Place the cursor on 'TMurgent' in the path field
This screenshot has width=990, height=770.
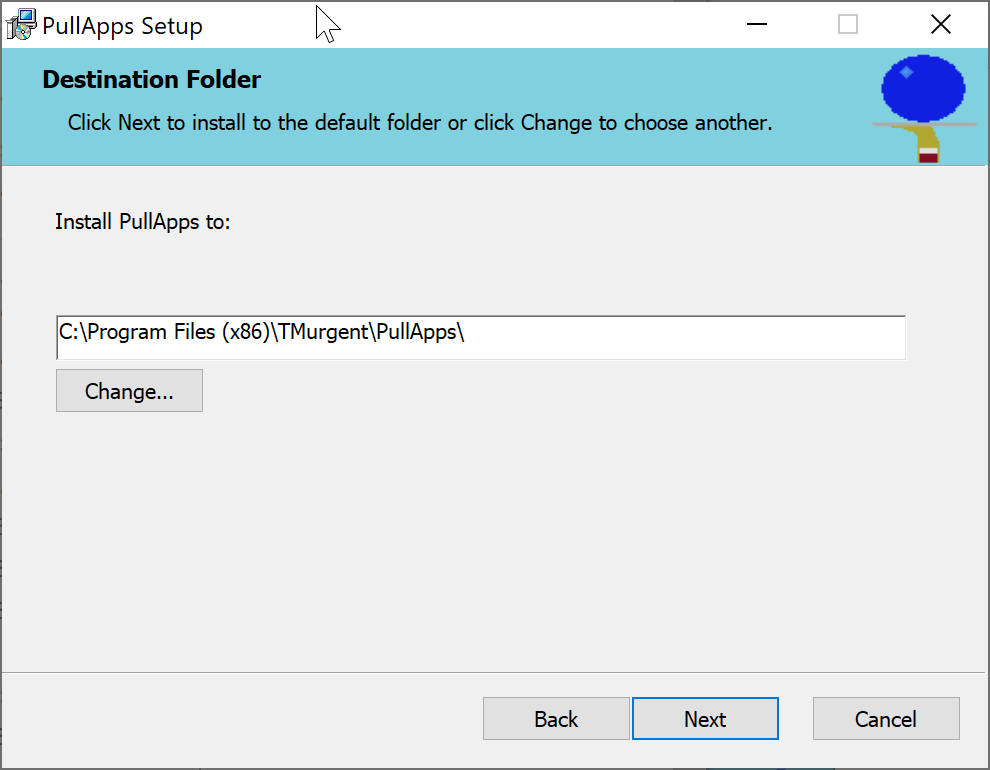[323, 332]
